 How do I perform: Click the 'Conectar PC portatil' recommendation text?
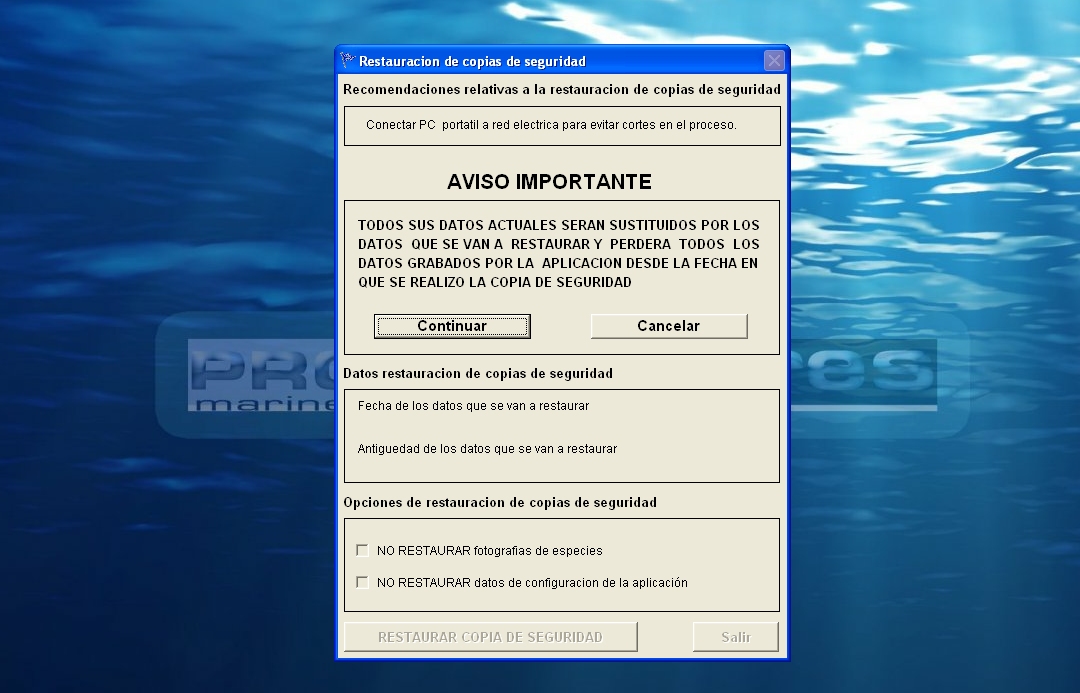pyautogui.click(x=551, y=125)
